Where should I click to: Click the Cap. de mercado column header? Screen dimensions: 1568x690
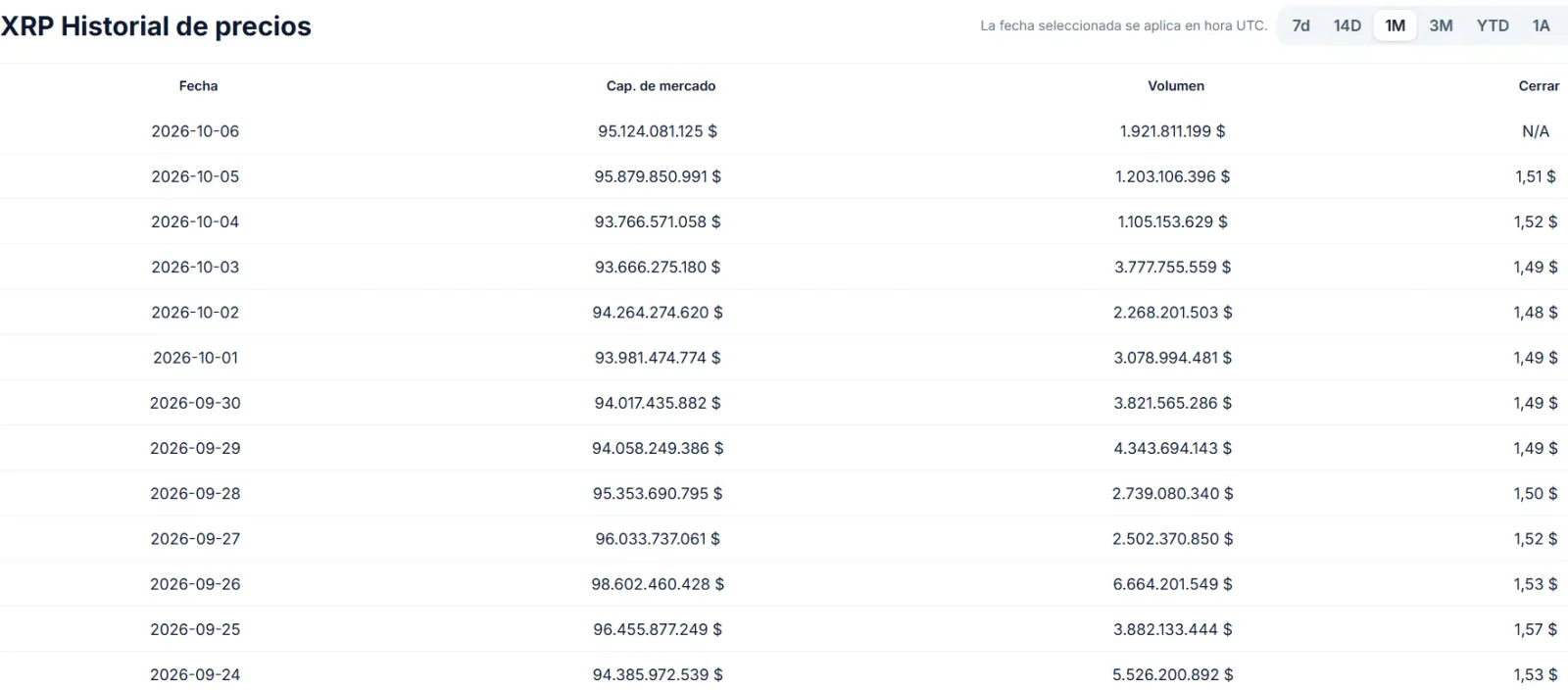661,86
